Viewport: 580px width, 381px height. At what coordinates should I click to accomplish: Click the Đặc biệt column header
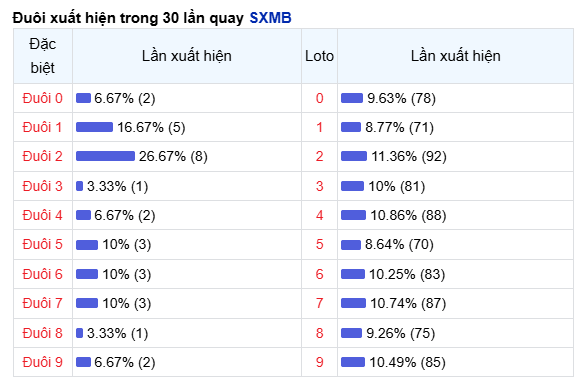click(x=43, y=56)
